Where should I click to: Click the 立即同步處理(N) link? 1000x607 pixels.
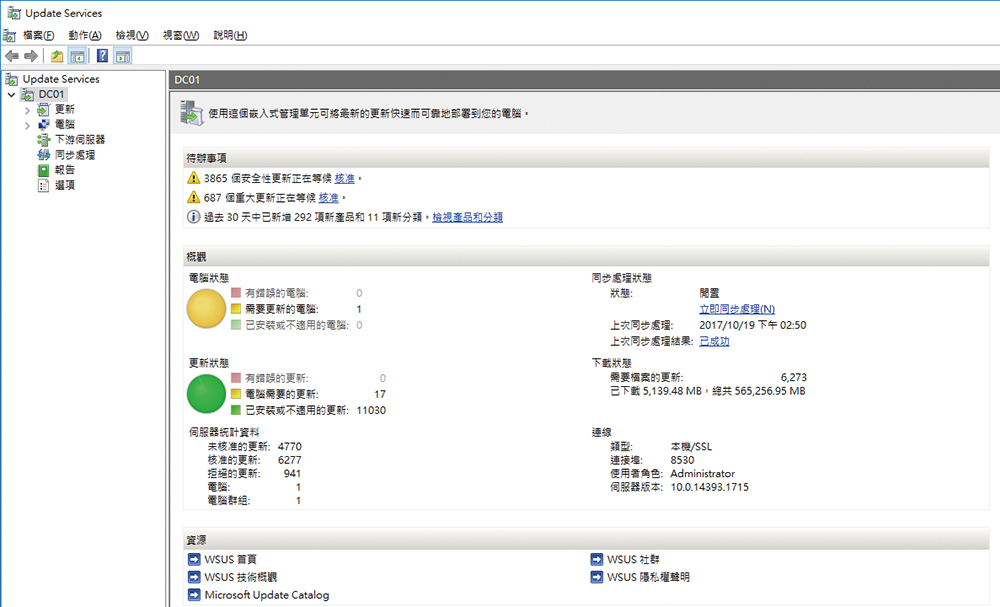737,309
